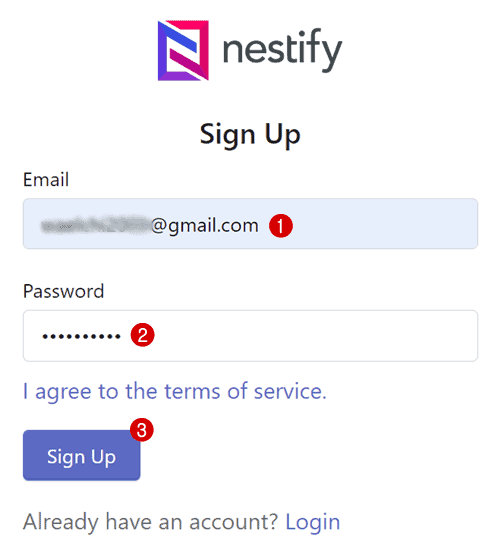Click the "Already have an account?" text
500x552 pixels.
pyautogui.click(x=151, y=522)
